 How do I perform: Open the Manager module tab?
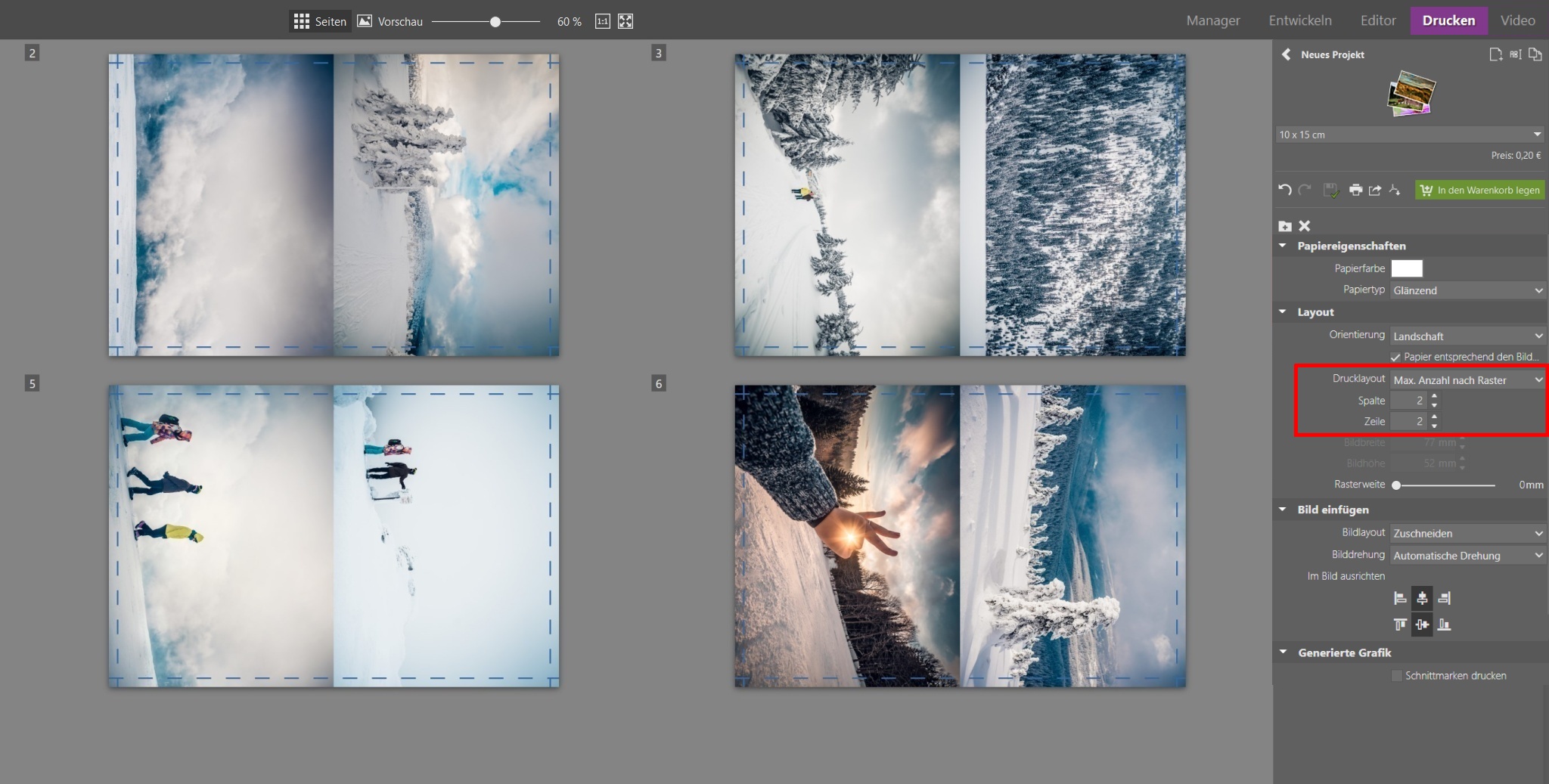tap(1212, 20)
